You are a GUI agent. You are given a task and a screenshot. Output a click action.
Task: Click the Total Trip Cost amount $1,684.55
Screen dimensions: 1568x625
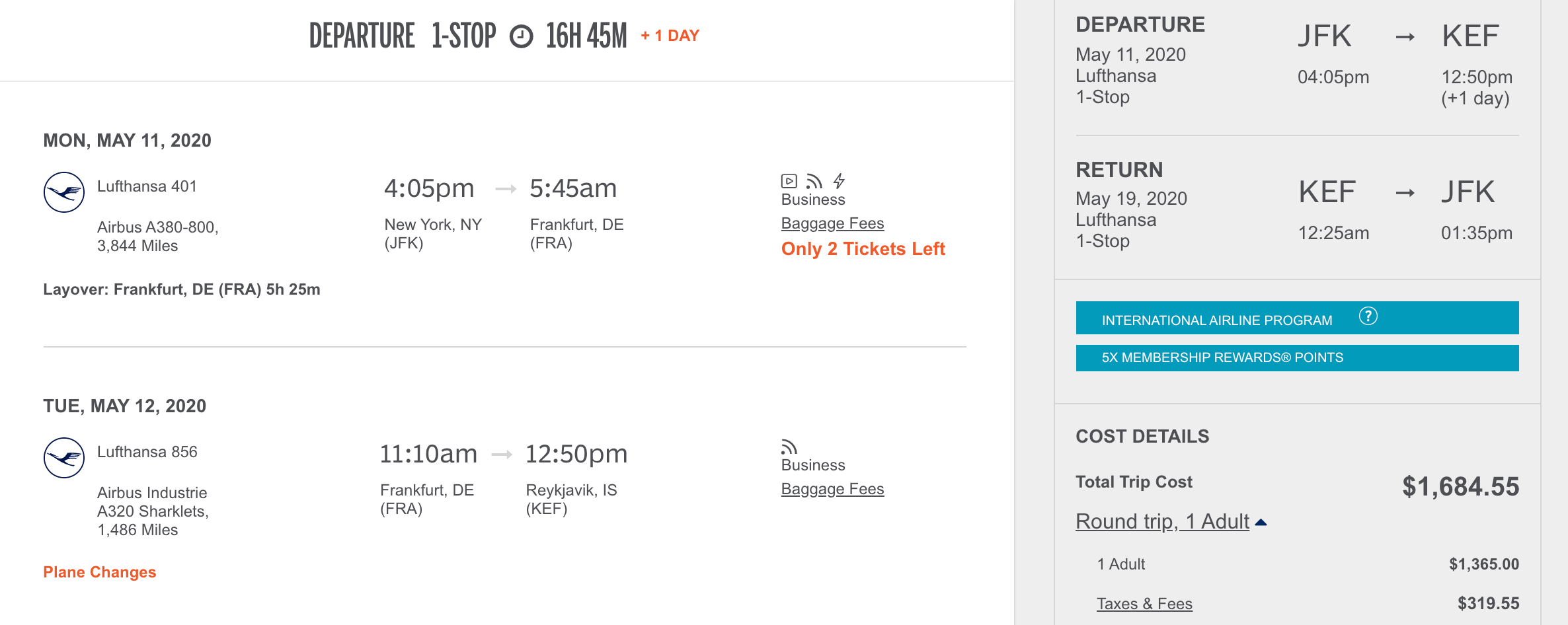(1460, 487)
